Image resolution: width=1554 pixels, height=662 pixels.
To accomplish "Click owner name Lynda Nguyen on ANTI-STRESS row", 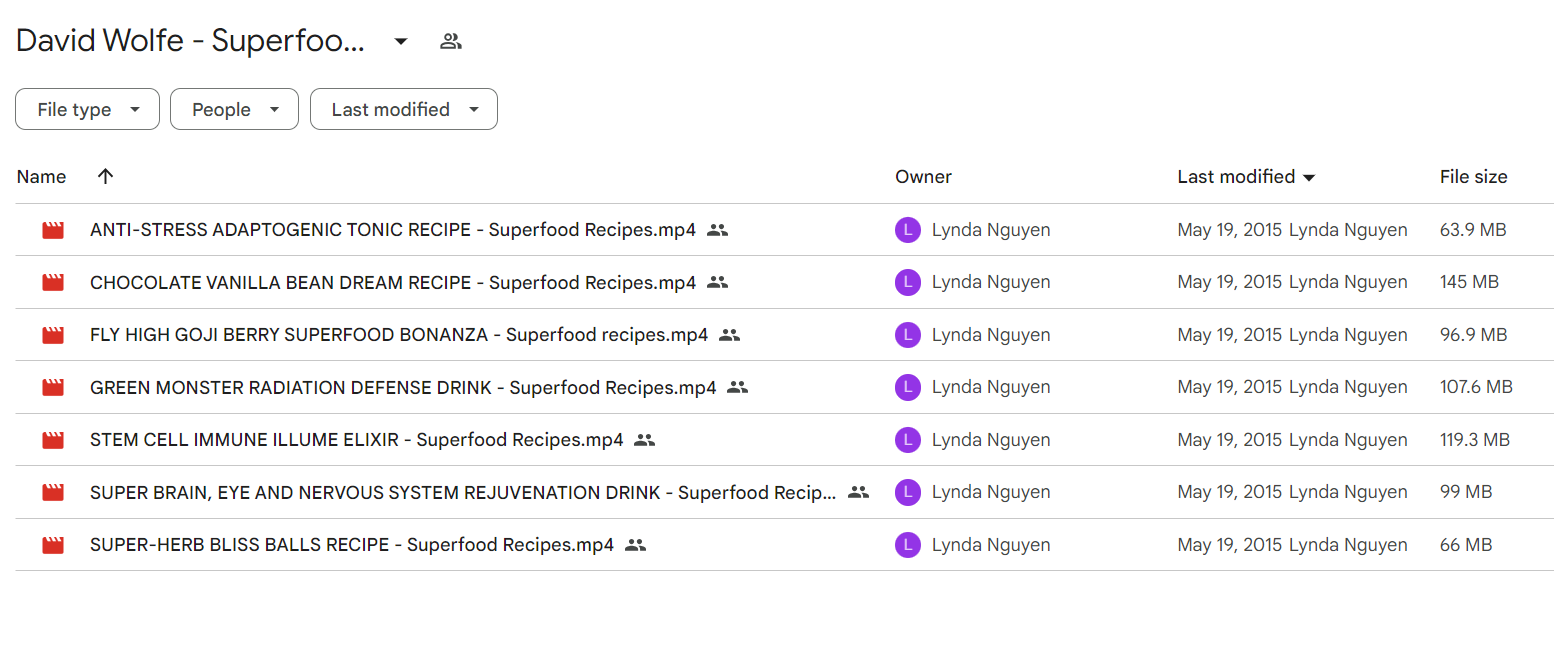I will click(x=991, y=230).
